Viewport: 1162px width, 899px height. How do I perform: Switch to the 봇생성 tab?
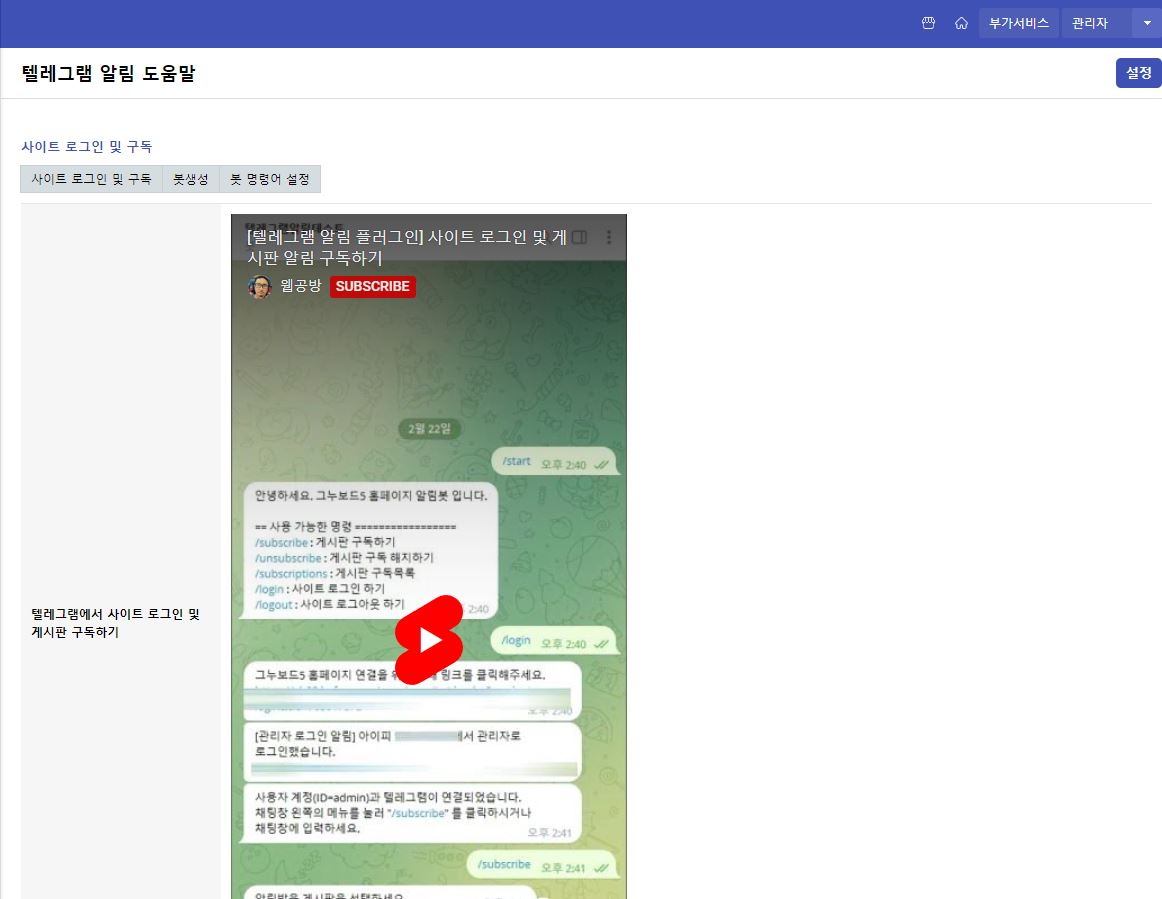(189, 179)
